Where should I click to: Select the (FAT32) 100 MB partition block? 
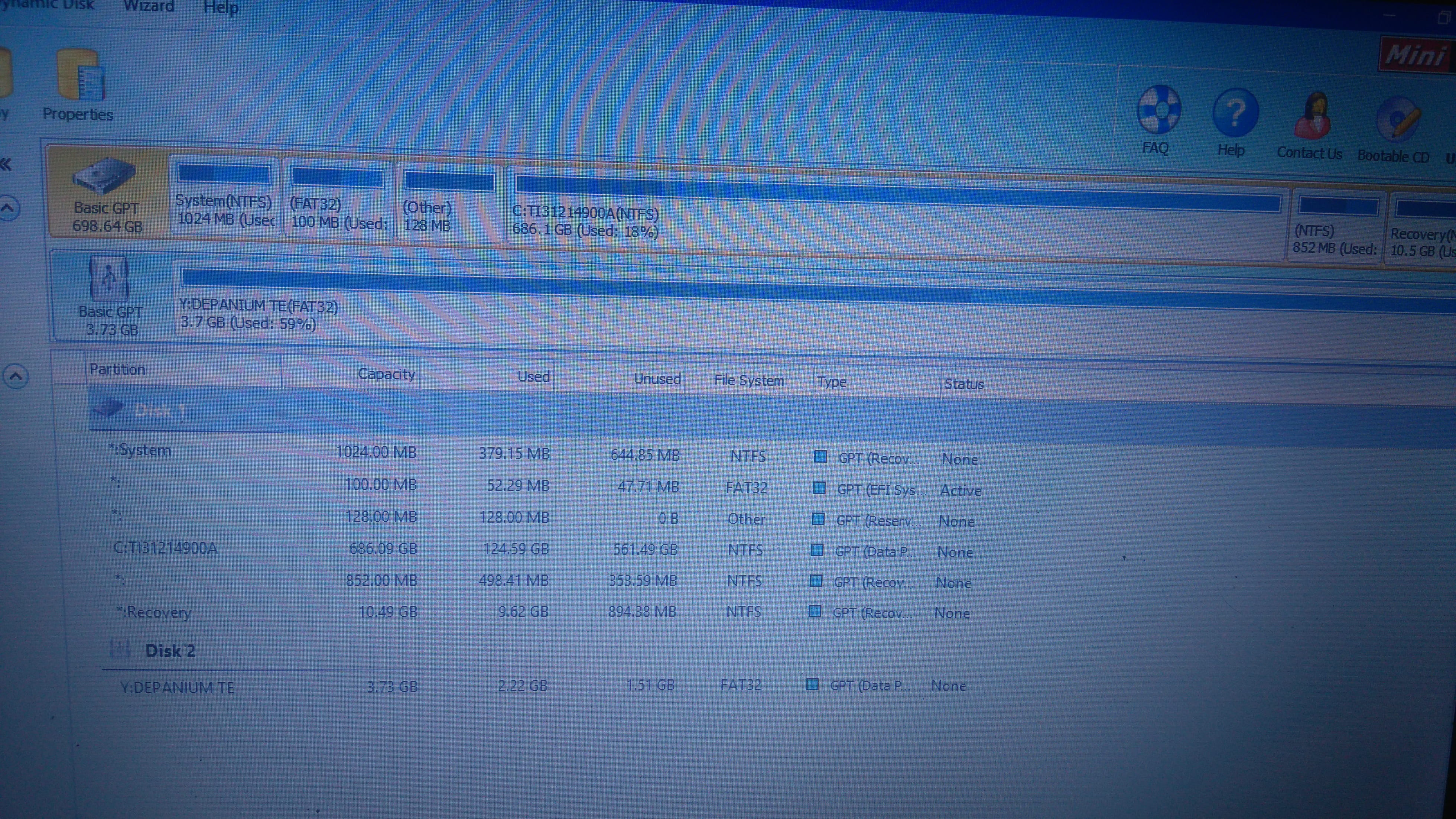click(x=337, y=200)
